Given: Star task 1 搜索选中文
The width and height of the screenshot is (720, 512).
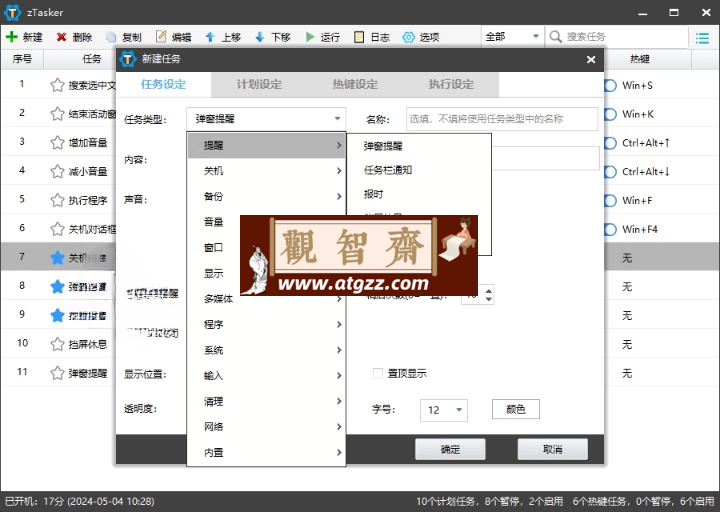Looking at the screenshot, I should point(57,85).
